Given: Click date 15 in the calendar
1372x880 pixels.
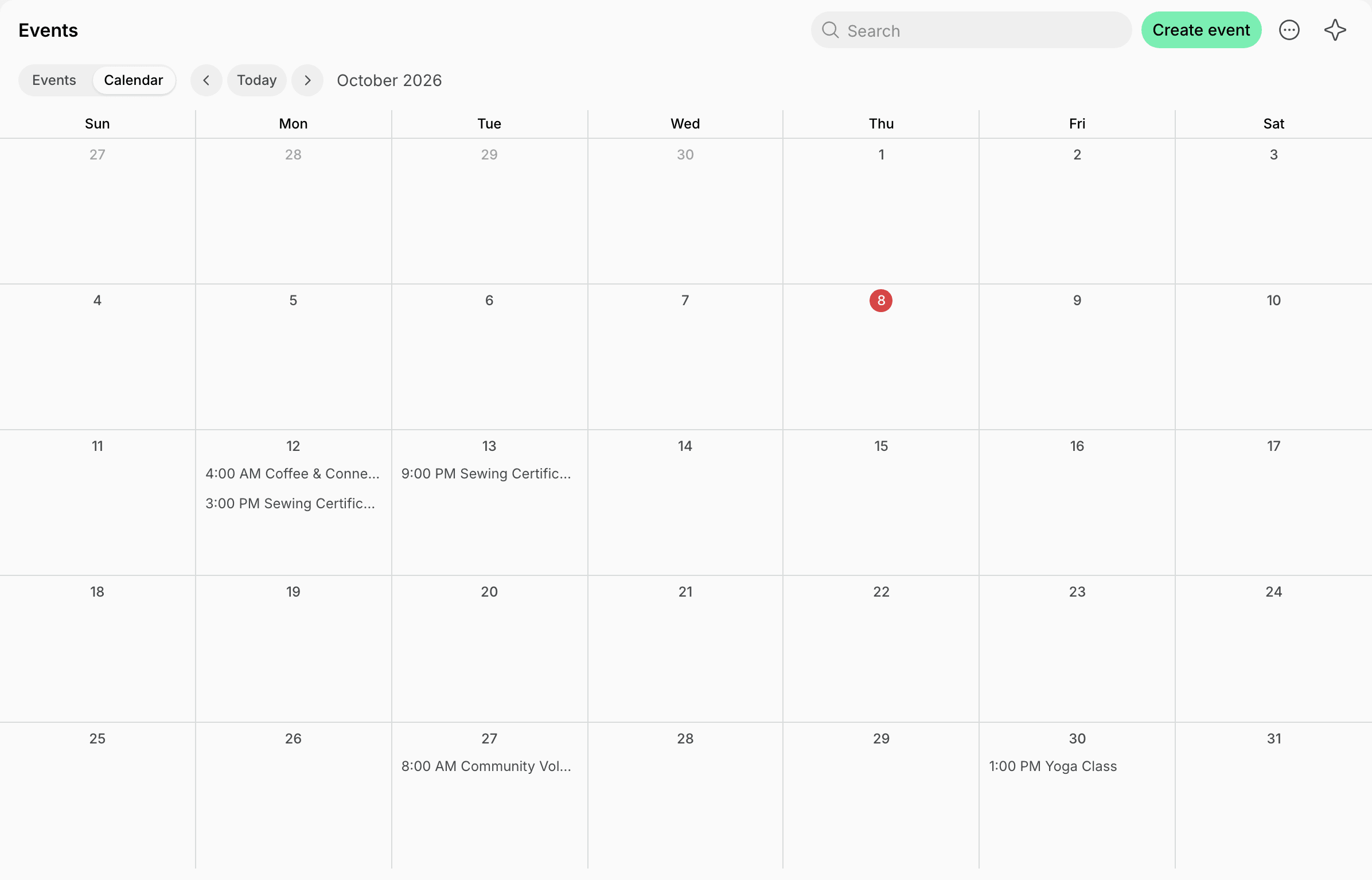Looking at the screenshot, I should tap(881, 446).
